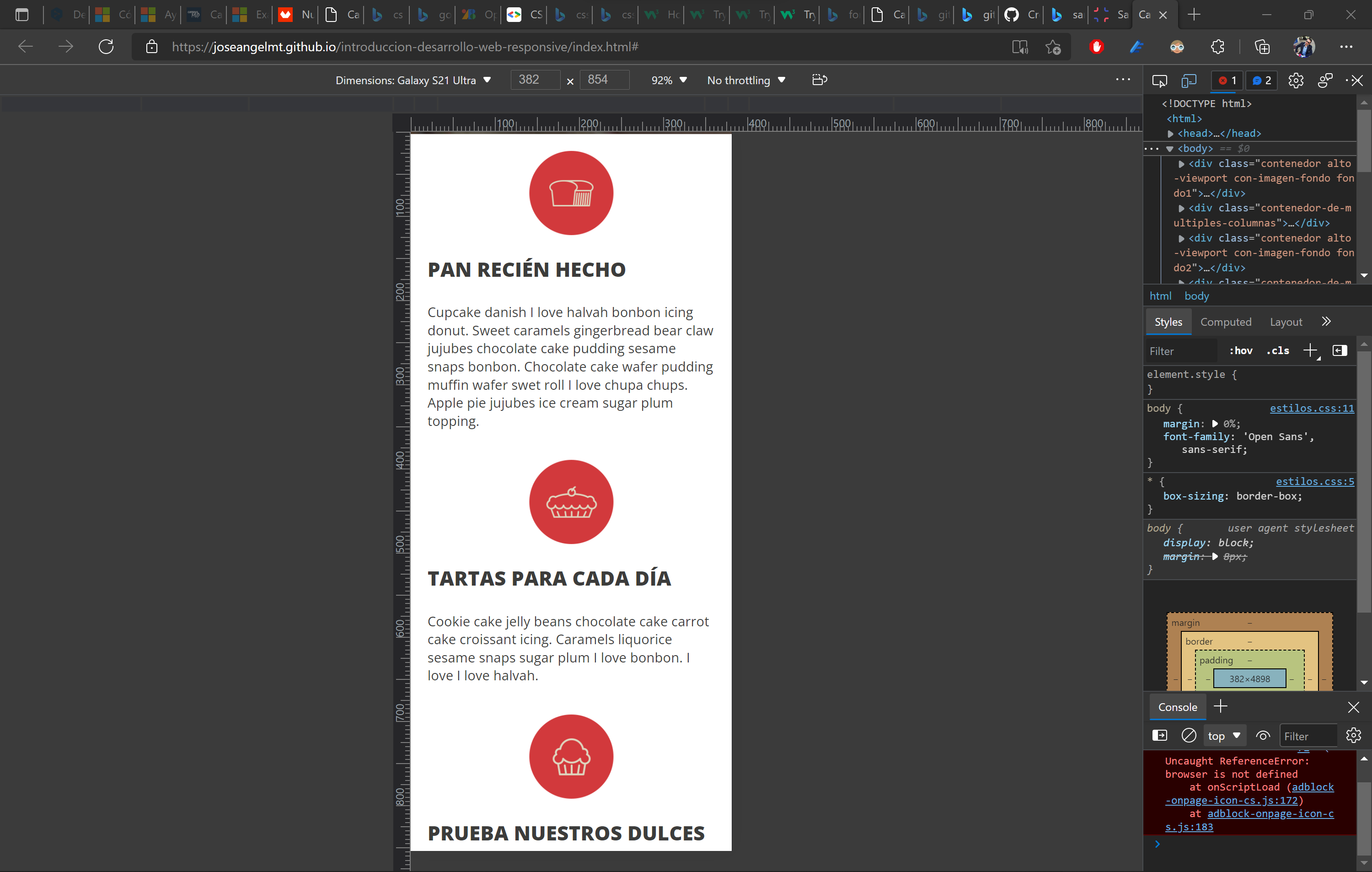Click the 382×4898 box model content
The image size is (1372, 872).
[x=1249, y=678]
